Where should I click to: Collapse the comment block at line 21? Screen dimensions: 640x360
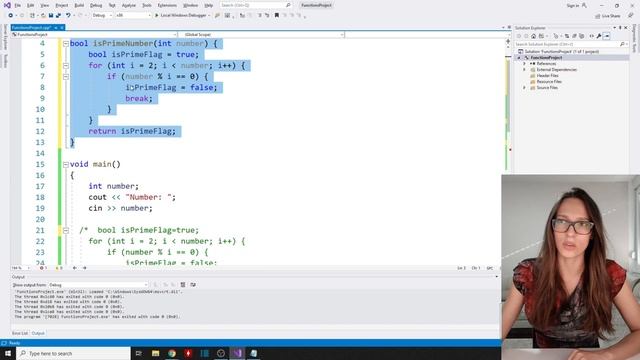click(x=66, y=231)
